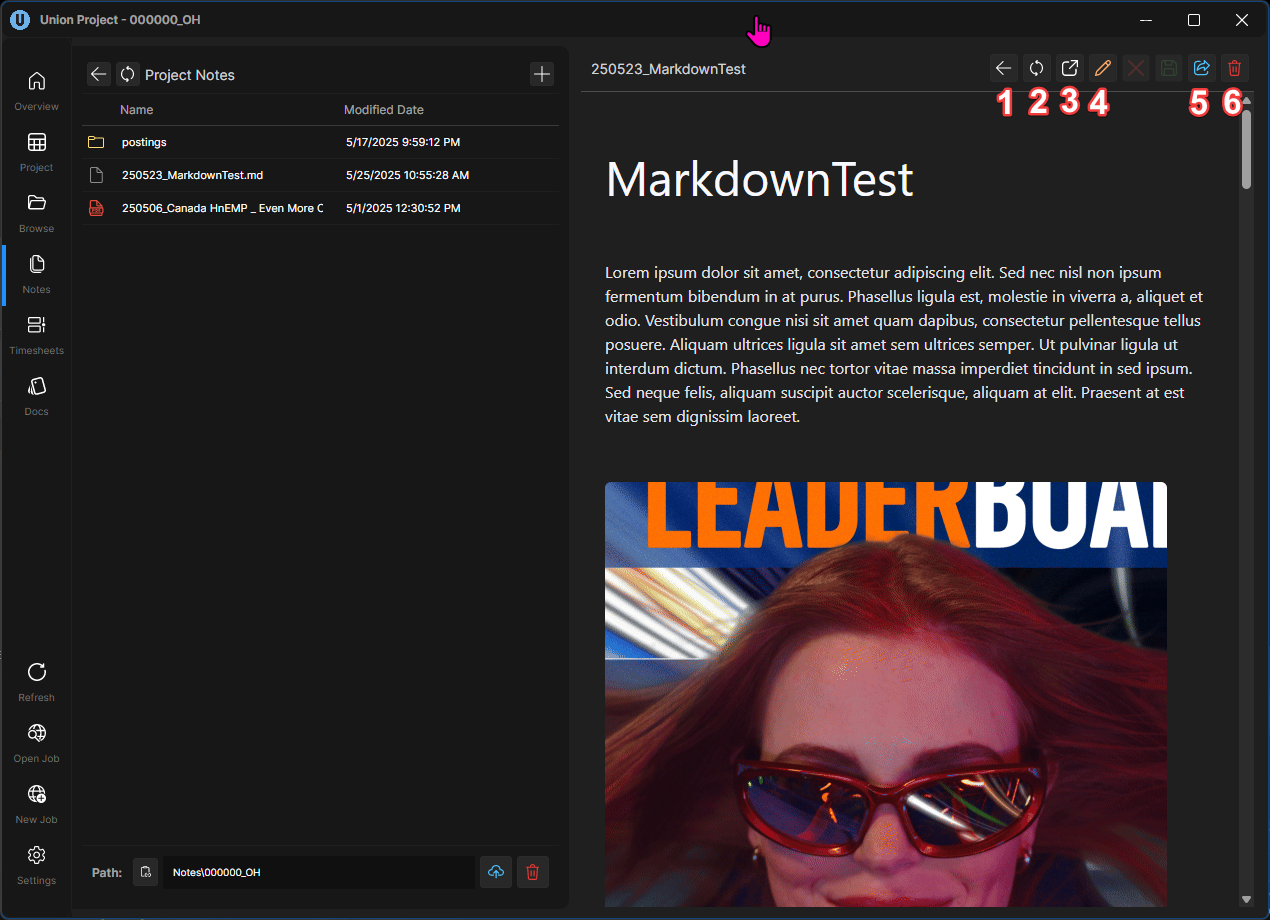This screenshot has width=1270, height=920.
Task: Click the file icon of 250523_MarkdownTest.md
Action: (96, 175)
